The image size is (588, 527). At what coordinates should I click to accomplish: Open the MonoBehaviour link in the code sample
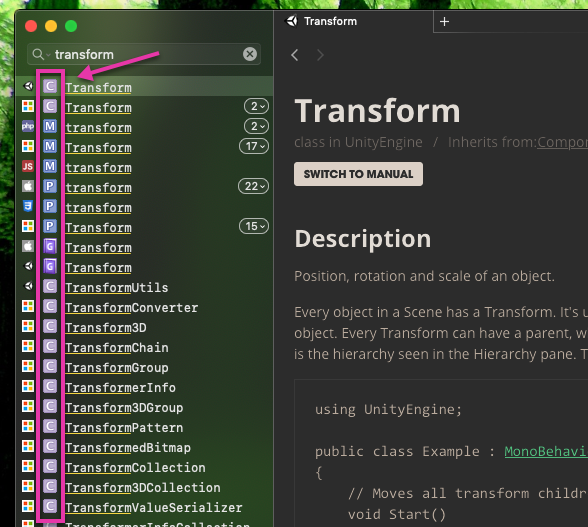546,451
